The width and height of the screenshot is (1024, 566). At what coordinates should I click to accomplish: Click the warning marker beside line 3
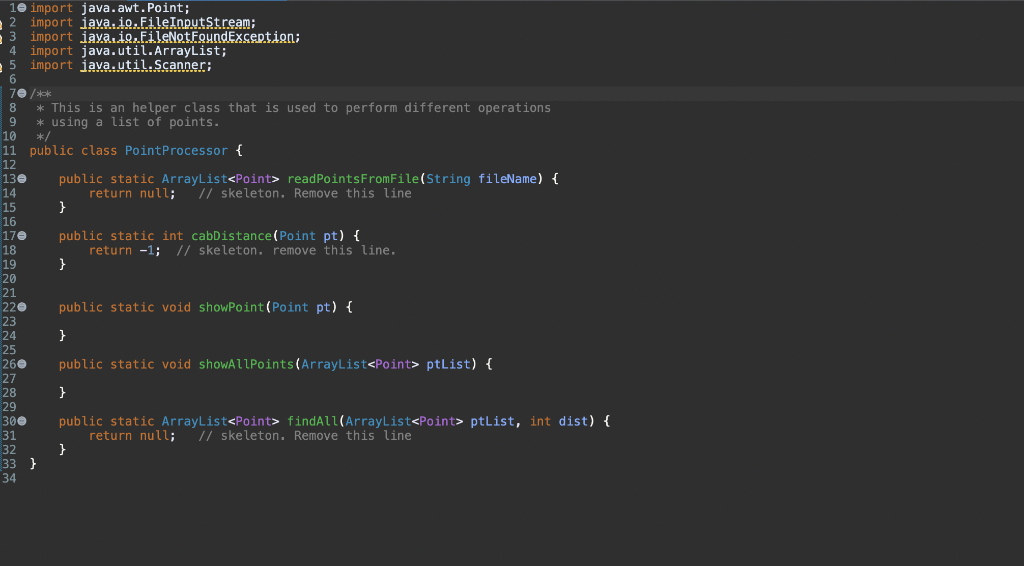click(1, 38)
